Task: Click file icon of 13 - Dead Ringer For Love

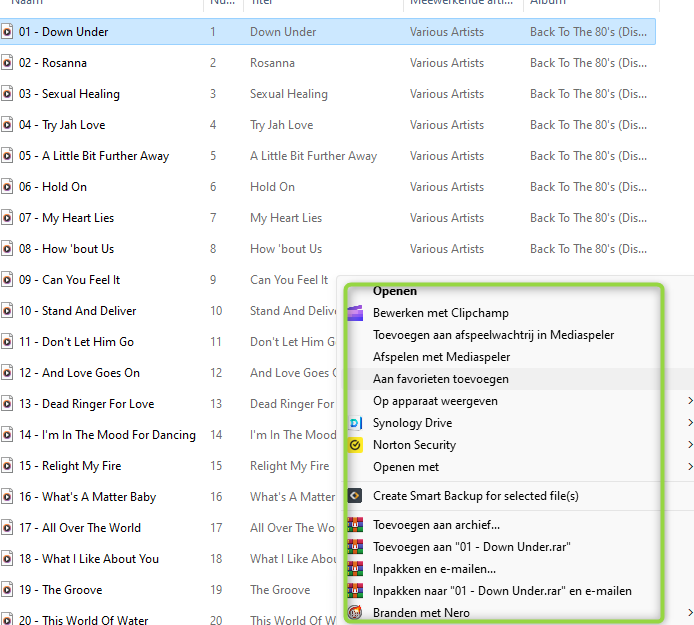Action: pos(7,404)
